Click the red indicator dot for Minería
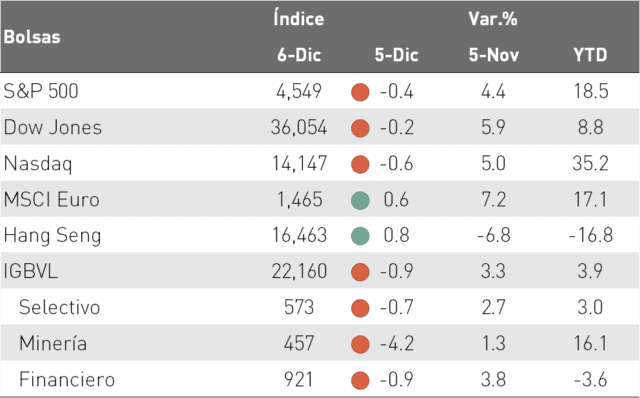The image size is (640, 398). click(360, 344)
